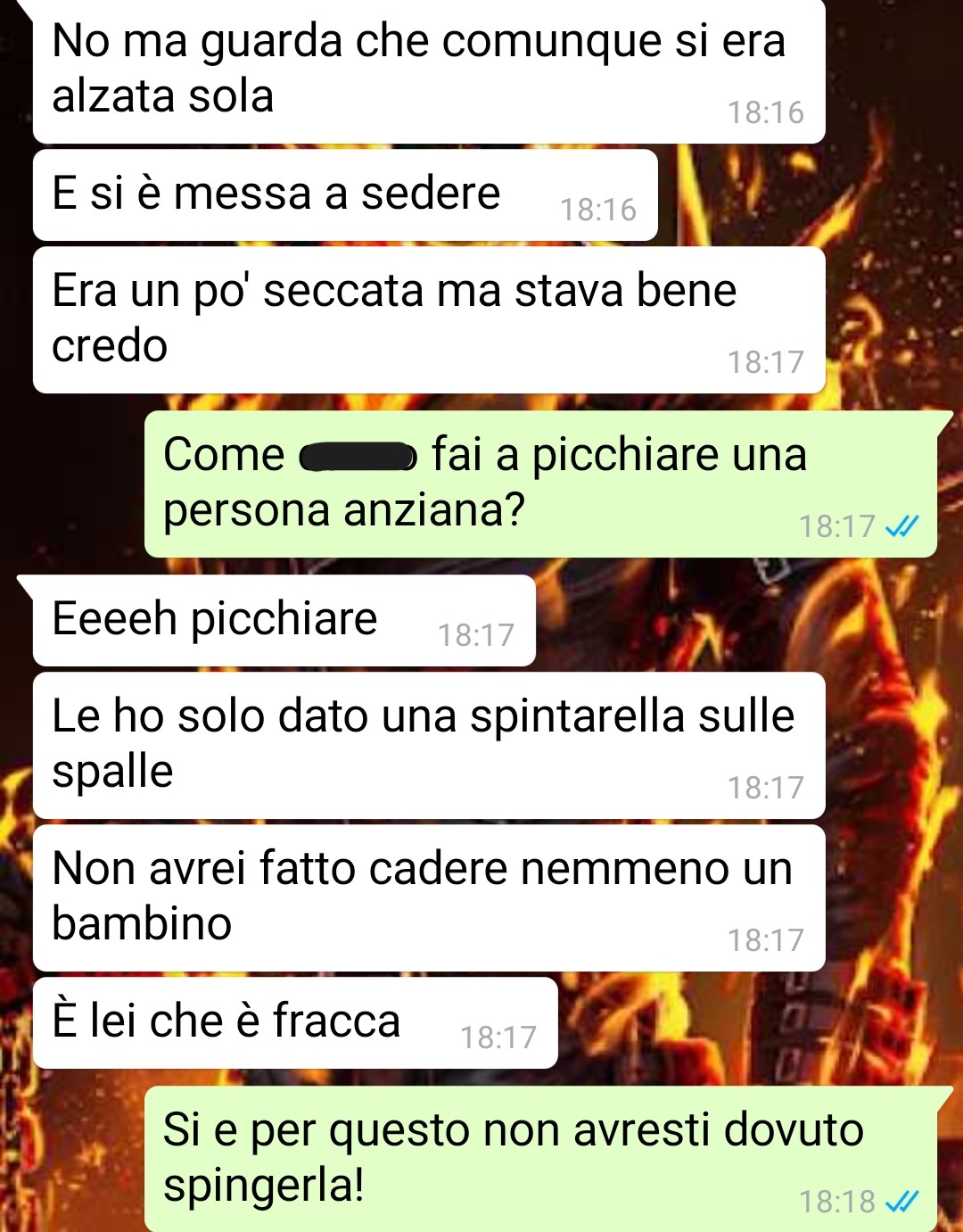This screenshot has height=1232, width=963.
Task: Tap the blue read ticks at 18:17
Action: click(x=901, y=526)
